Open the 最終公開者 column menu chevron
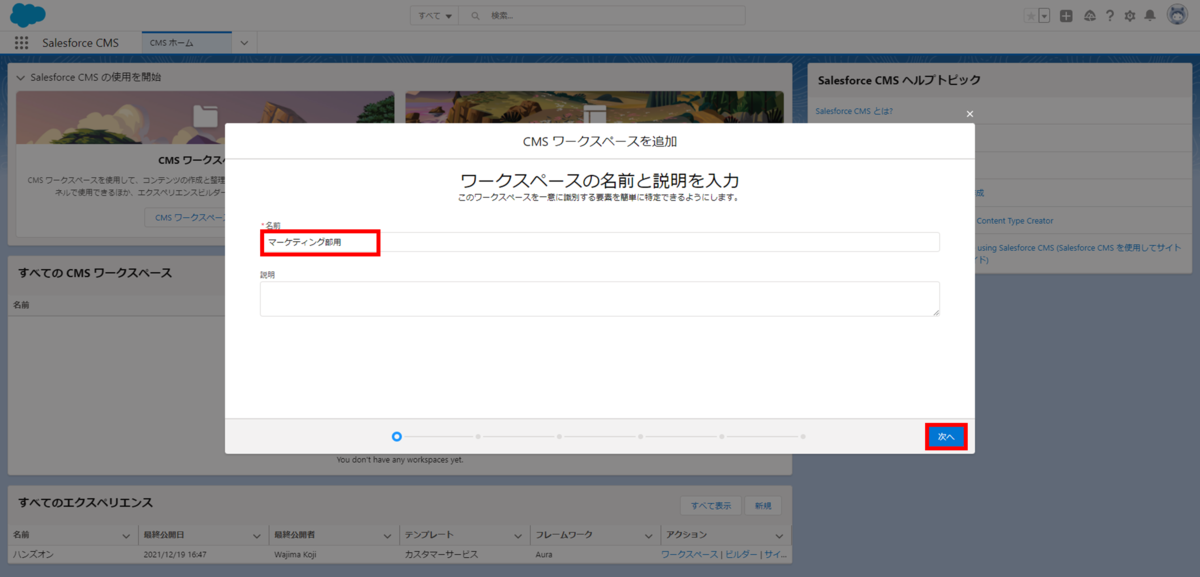The width and height of the screenshot is (1200, 577). click(x=386, y=535)
